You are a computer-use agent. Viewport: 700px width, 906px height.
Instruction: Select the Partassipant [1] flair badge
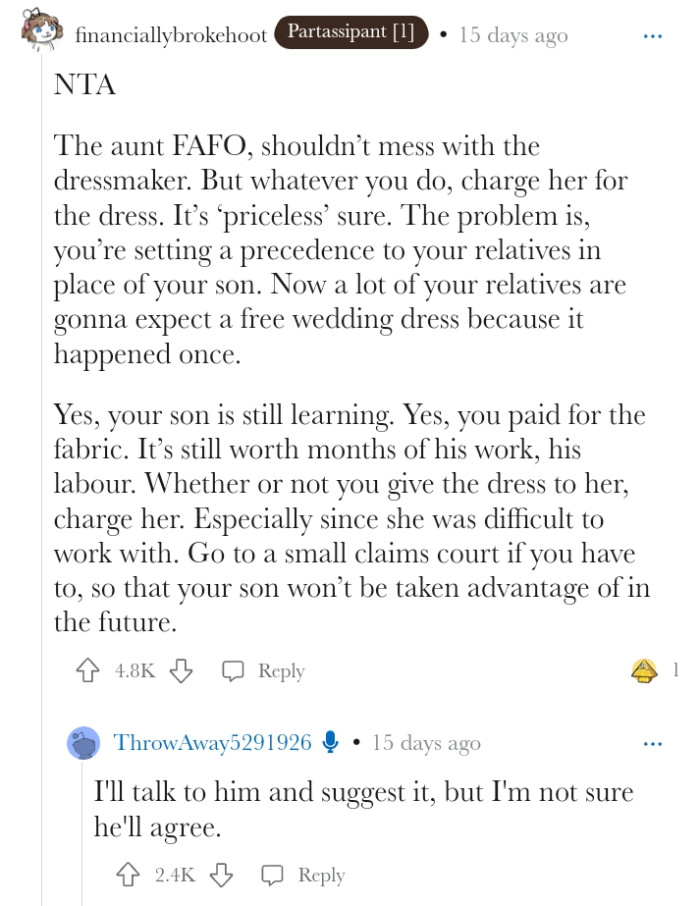point(352,33)
